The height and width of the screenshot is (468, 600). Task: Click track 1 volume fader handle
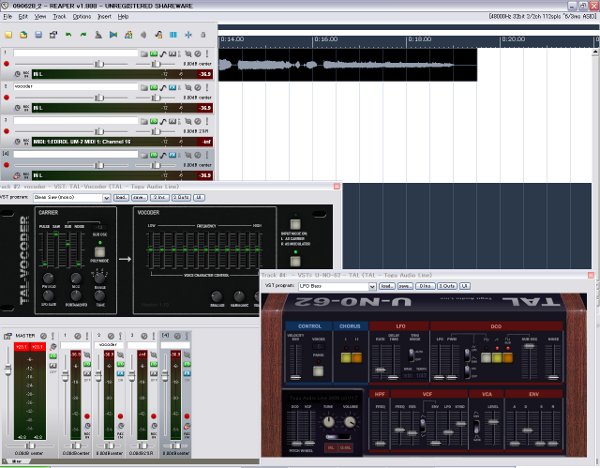tap(99, 64)
